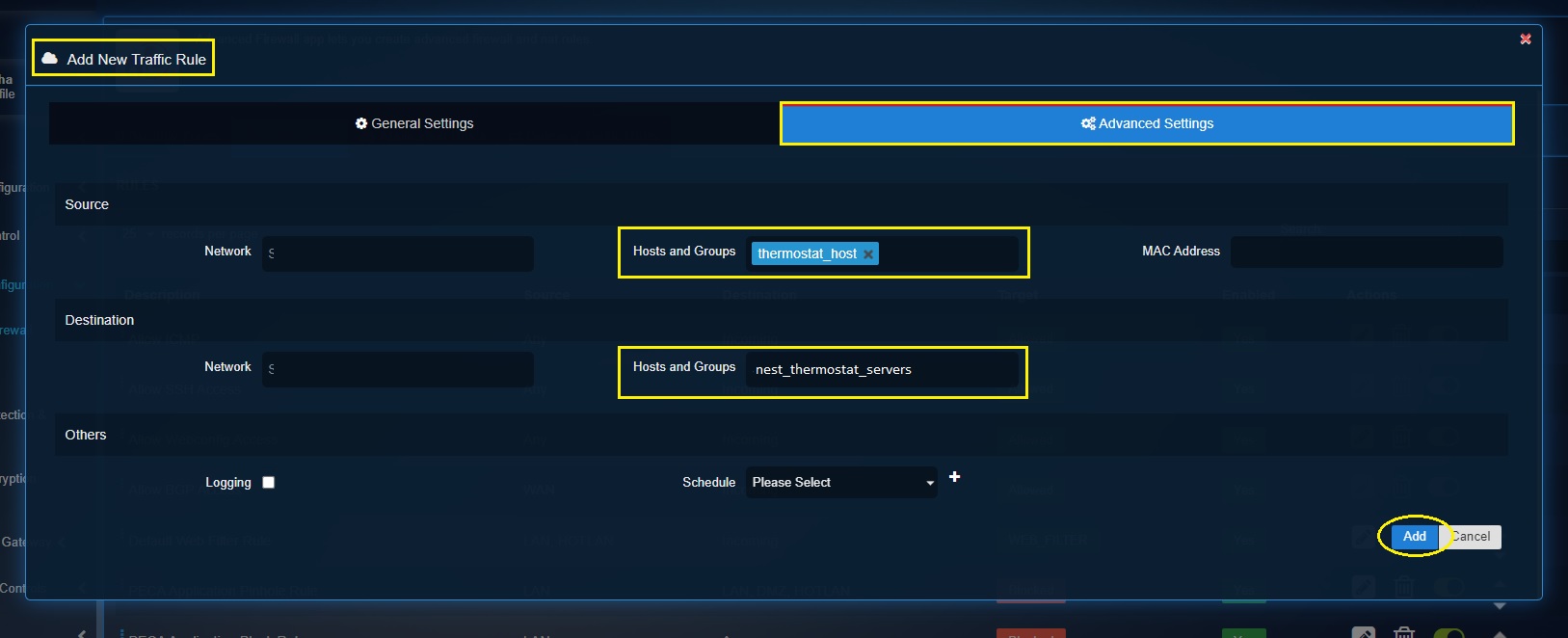The width and height of the screenshot is (1568, 638).
Task: Click the thermostat_host tag text
Action: point(807,253)
